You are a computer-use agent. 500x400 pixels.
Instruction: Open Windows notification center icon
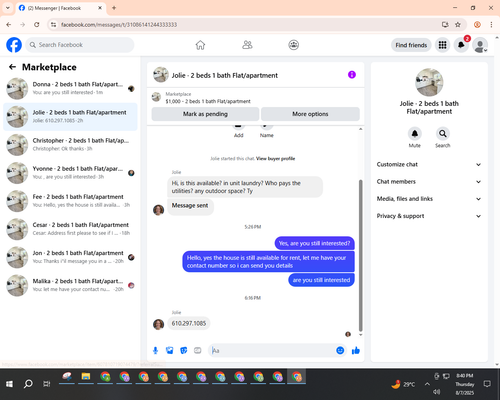pyautogui.click(x=487, y=384)
